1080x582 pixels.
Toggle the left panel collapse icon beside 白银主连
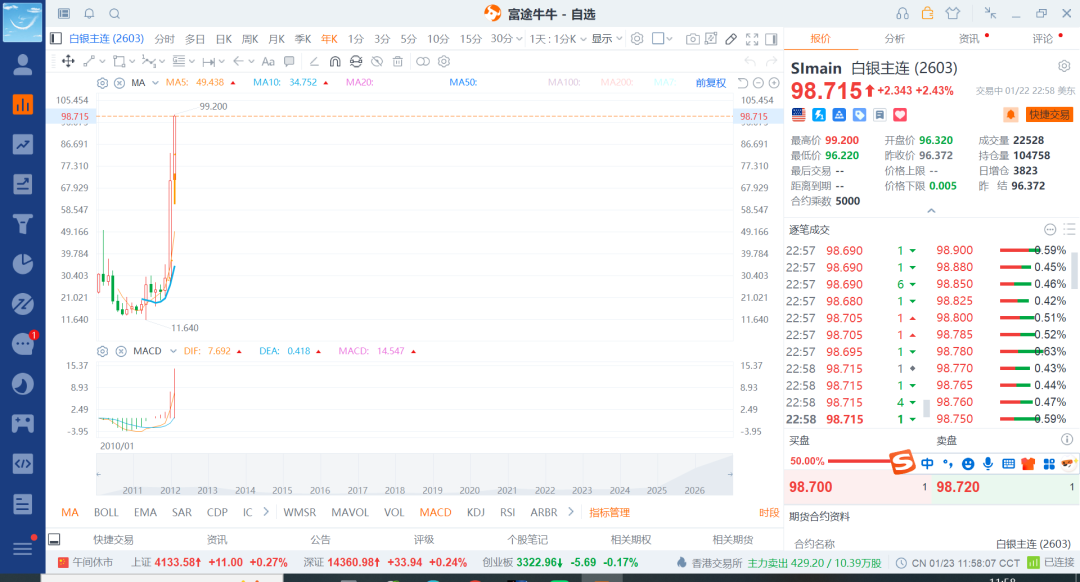point(56,39)
